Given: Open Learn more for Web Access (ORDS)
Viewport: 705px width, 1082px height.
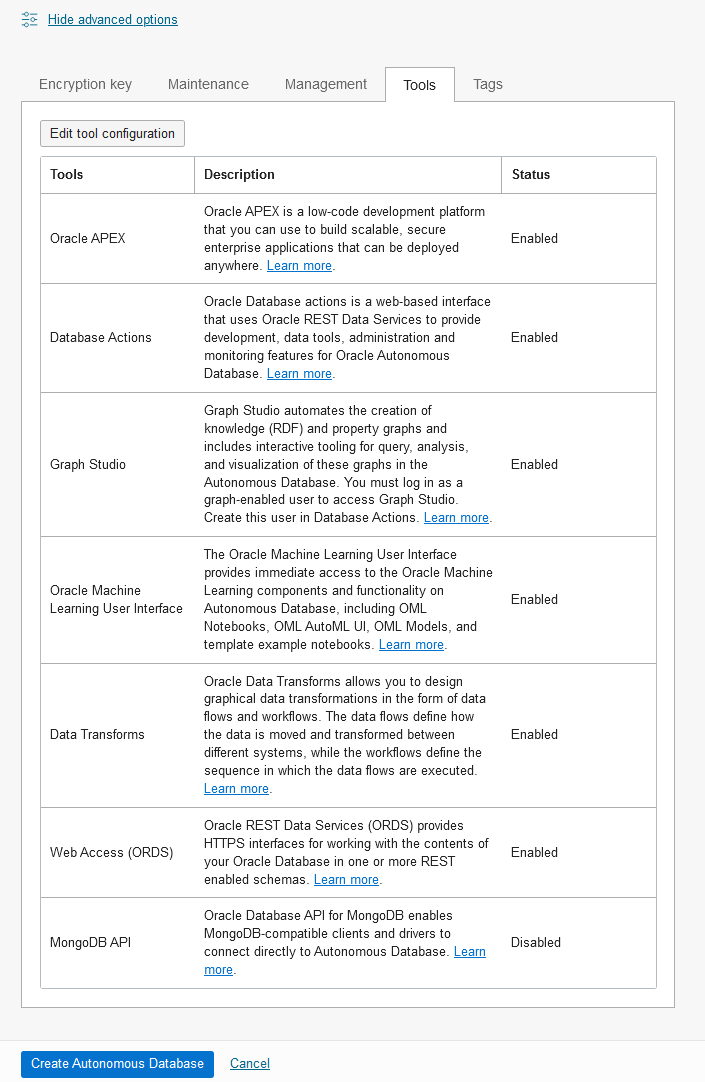Looking at the screenshot, I should click(x=346, y=879).
